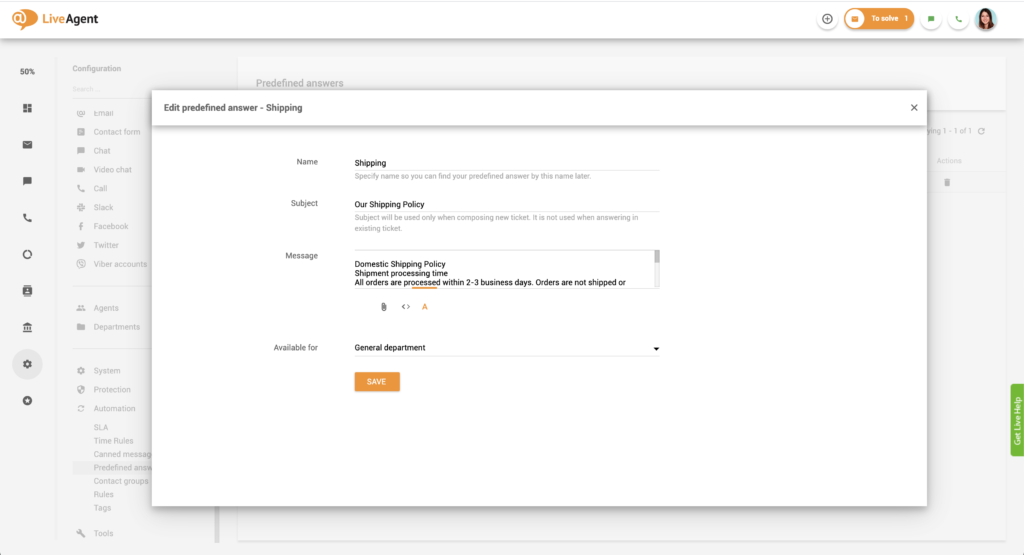Open text formatting 'A' icon
This screenshot has width=1024, height=555.
pyautogui.click(x=425, y=307)
